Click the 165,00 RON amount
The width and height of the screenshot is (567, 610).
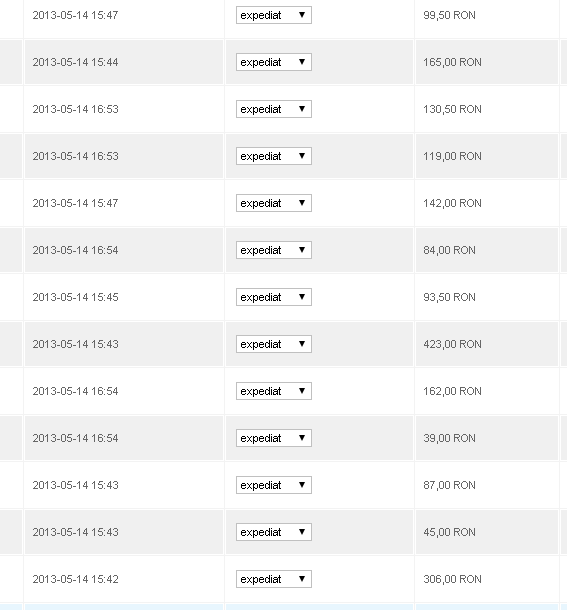452,62
